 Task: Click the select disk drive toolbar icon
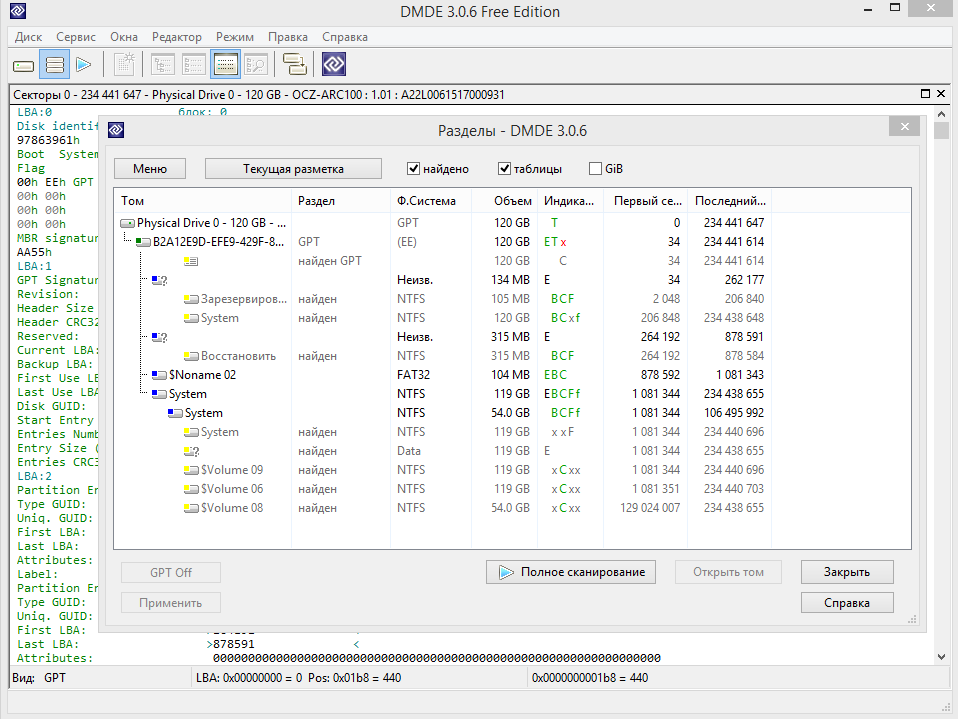[24, 65]
